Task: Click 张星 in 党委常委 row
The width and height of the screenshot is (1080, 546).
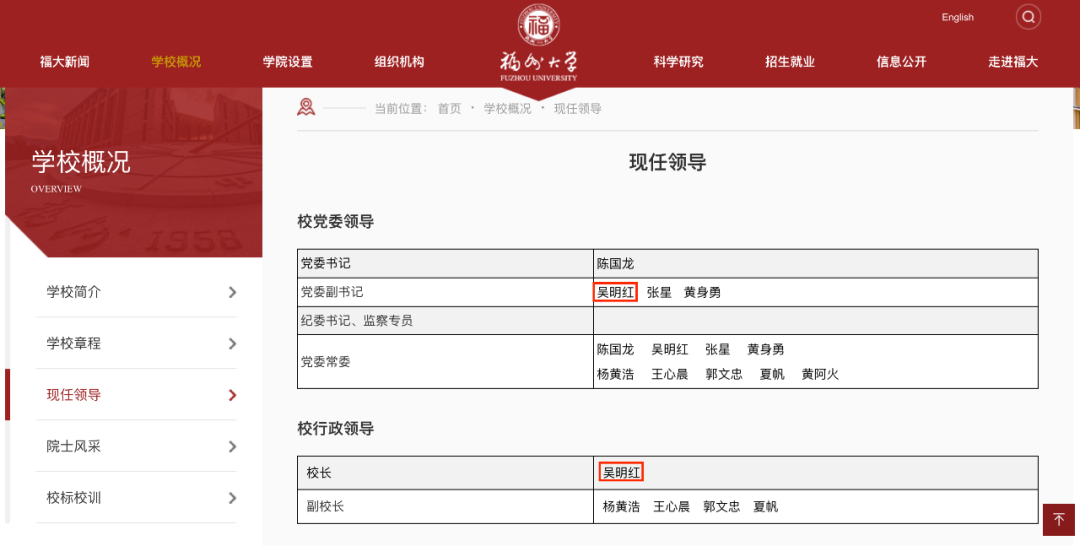Action: pyautogui.click(x=718, y=350)
